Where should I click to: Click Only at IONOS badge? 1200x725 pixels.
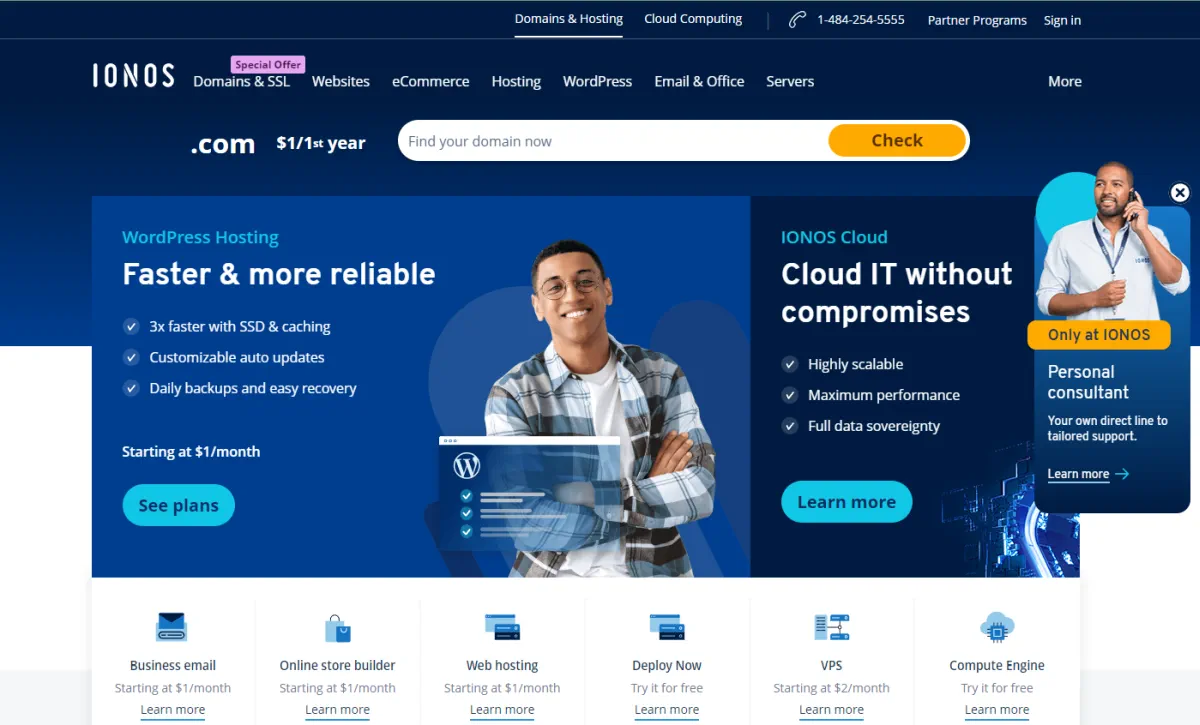[1099, 335]
